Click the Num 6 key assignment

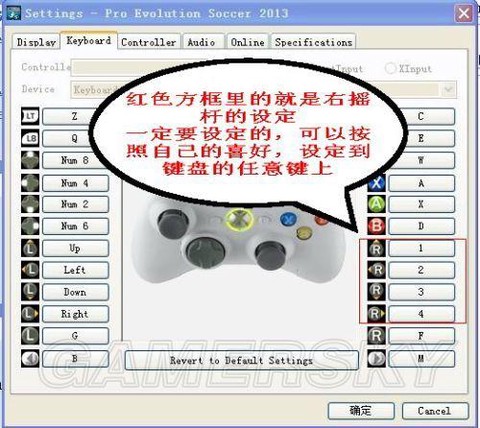click(75, 226)
